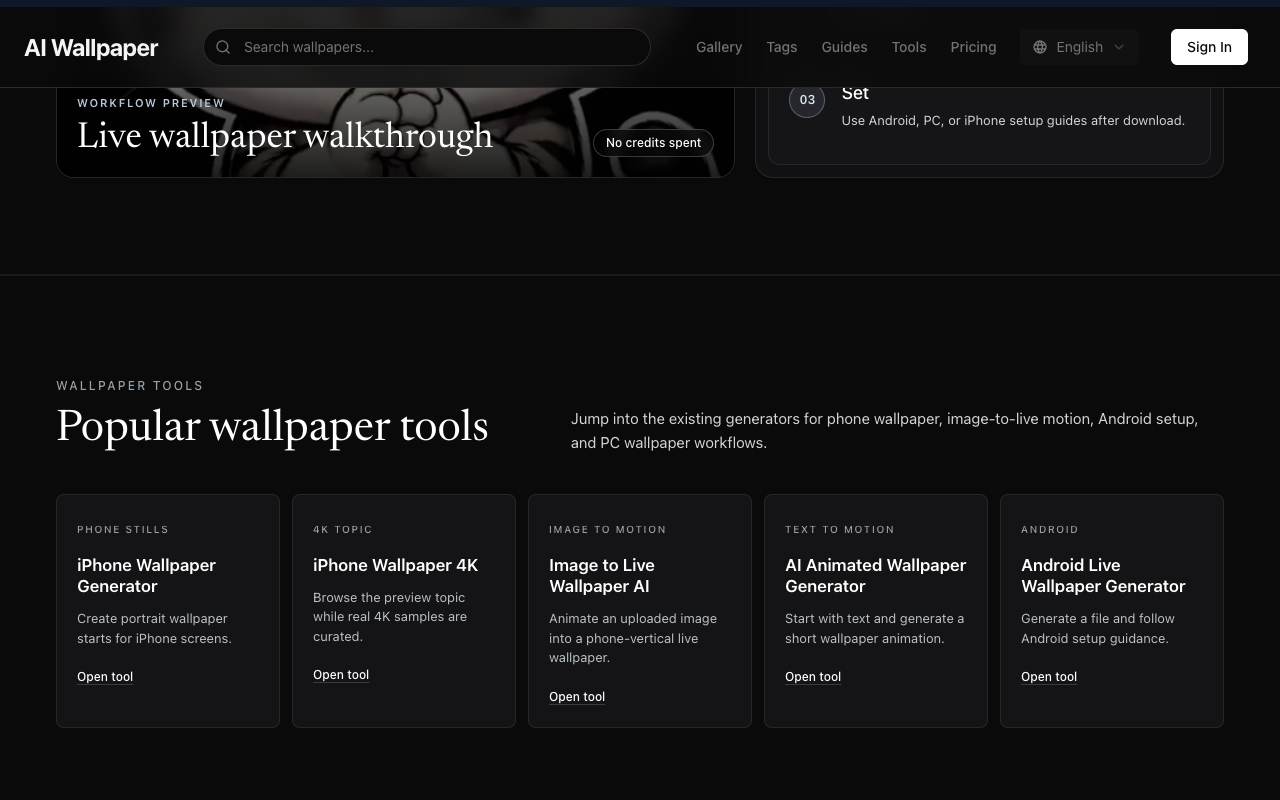Click the TEXT TO MOTION card label
The height and width of the screenshot is (800, 1280).
pyautogui.click(x=840, y=530)
